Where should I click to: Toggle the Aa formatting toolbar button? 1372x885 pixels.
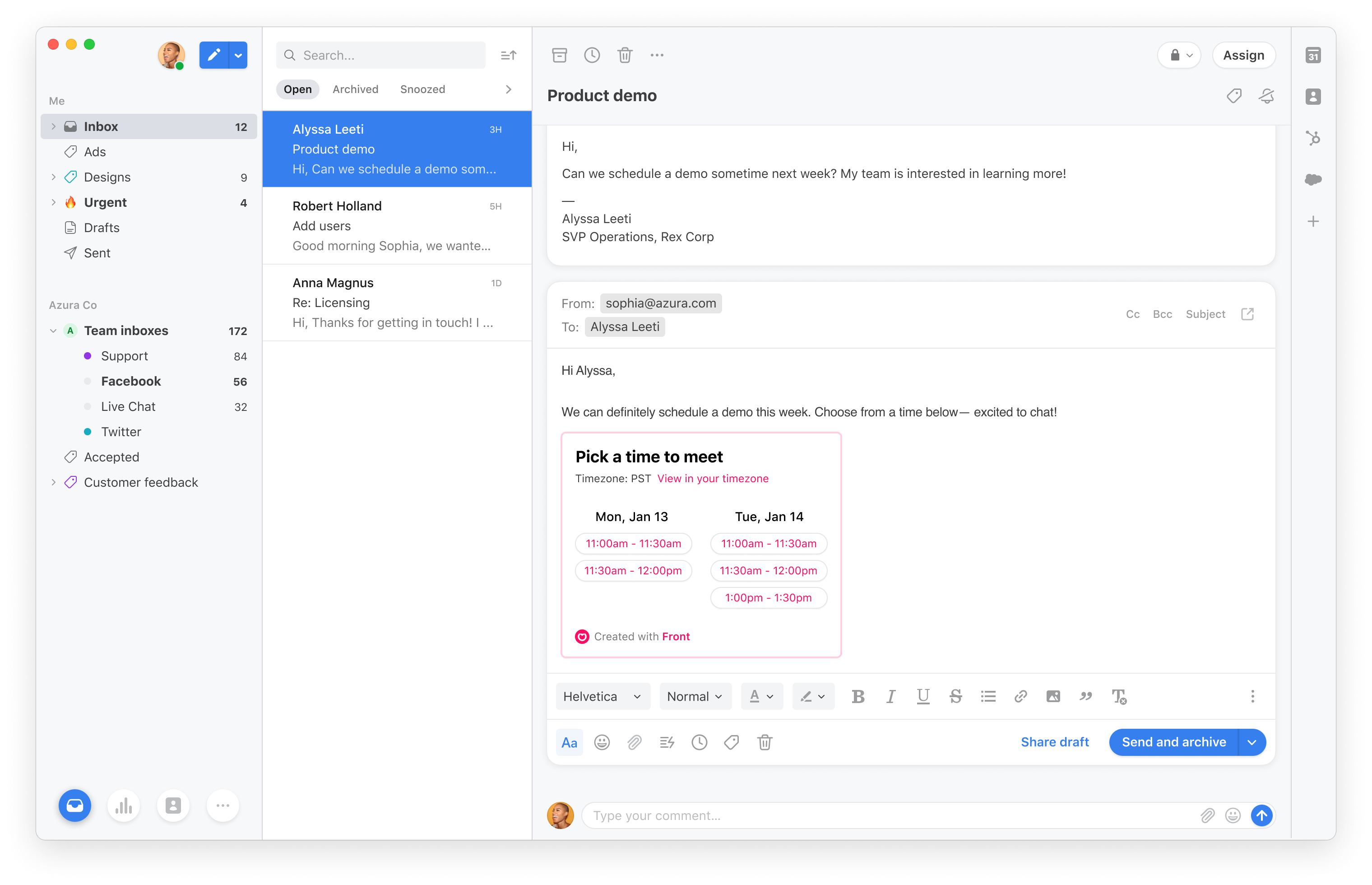pyautogui.click(x=569, y=742)
